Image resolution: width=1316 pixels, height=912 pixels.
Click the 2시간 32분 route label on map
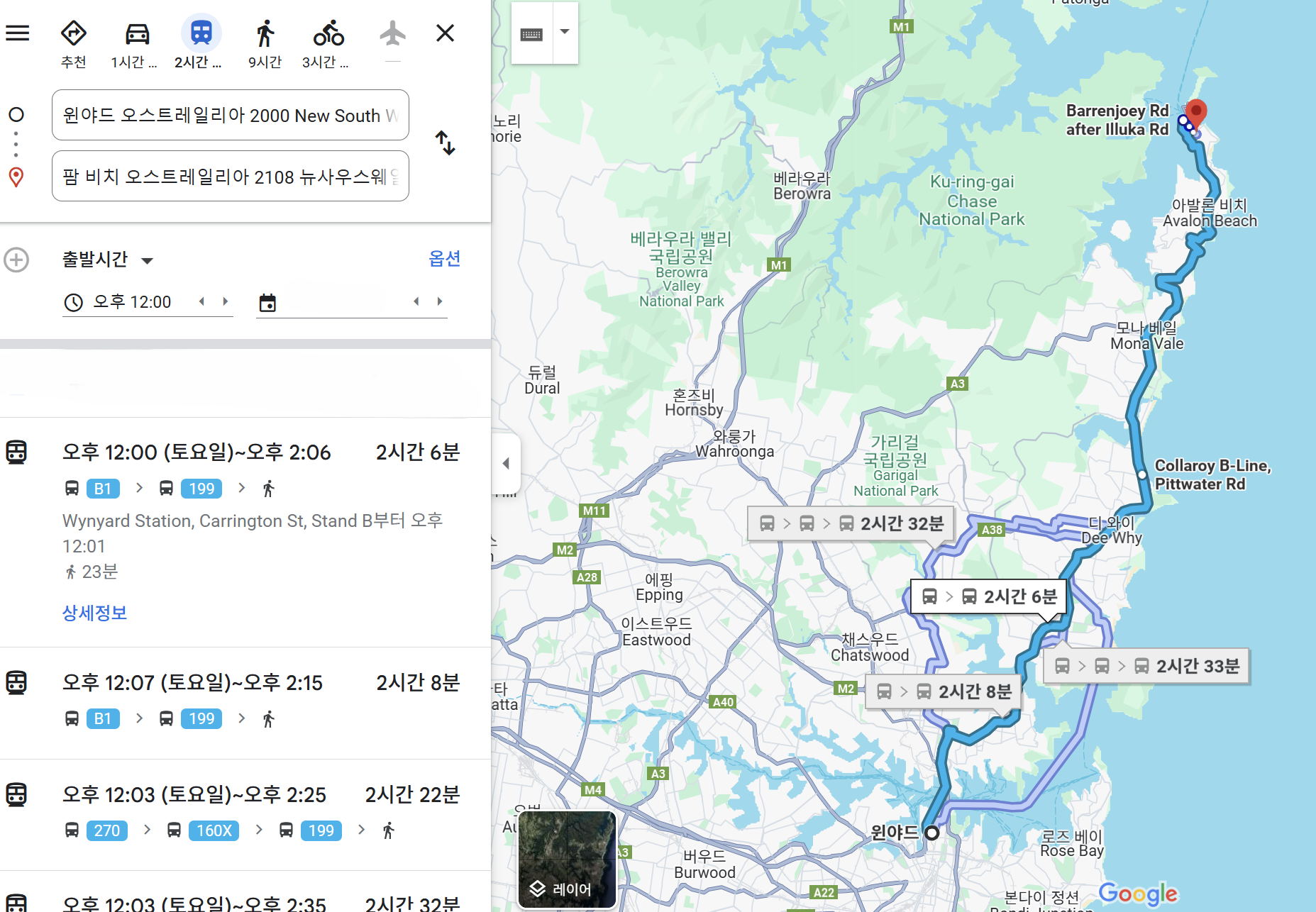tap(851, 523)
